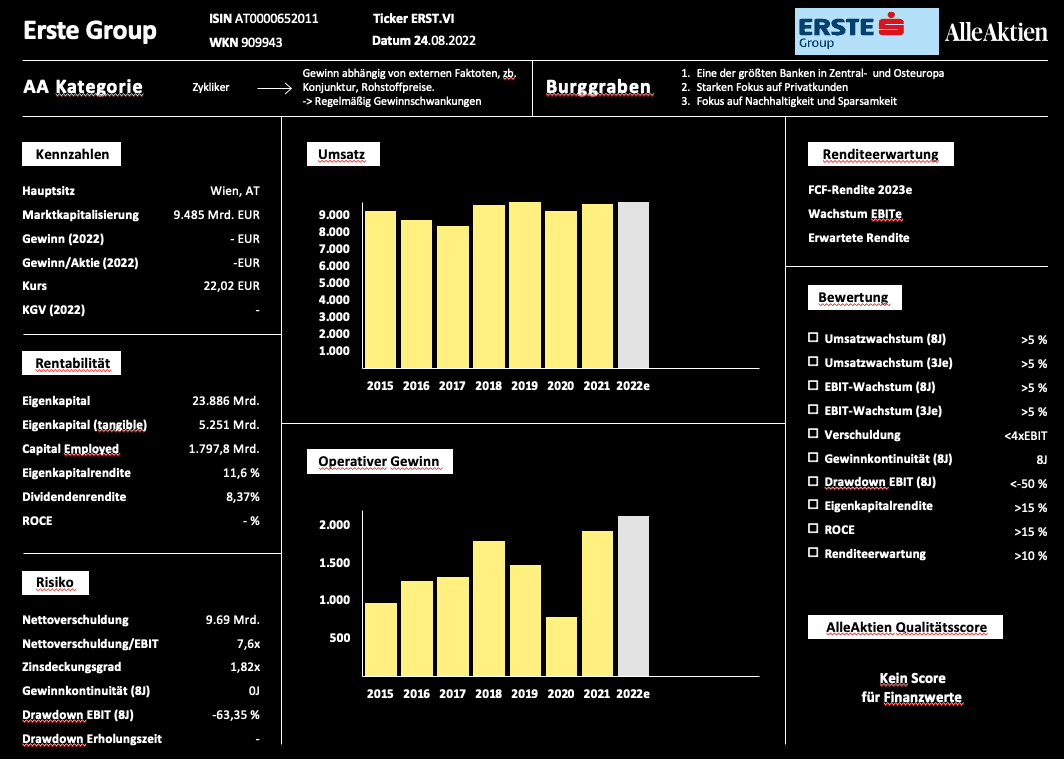This screenshot has height=759, width=1064.
Task: Click the Capital Employed value 1.797,8 Mrd.
Action: point(224,449)
